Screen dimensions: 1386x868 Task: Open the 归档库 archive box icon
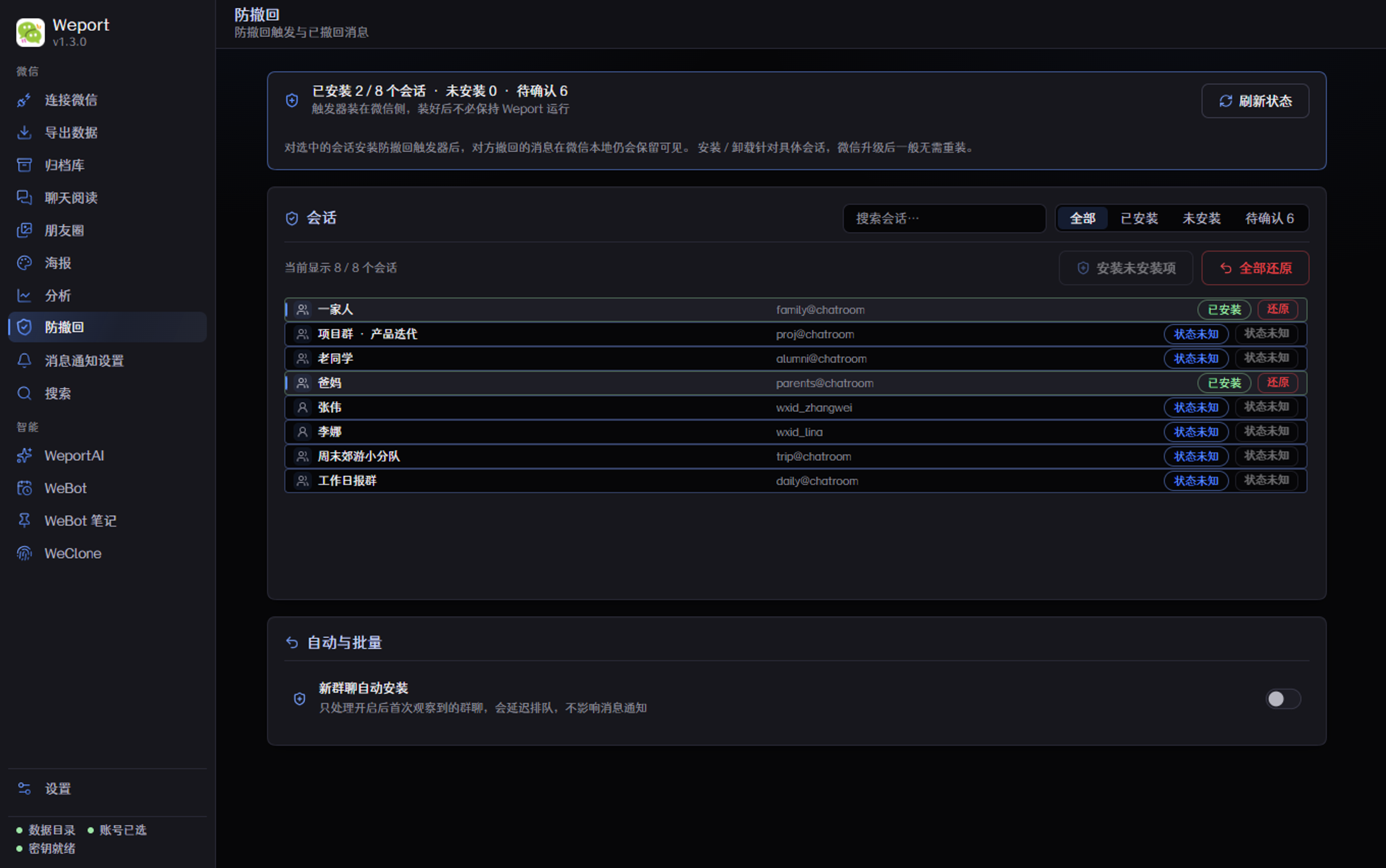[24, 166]
